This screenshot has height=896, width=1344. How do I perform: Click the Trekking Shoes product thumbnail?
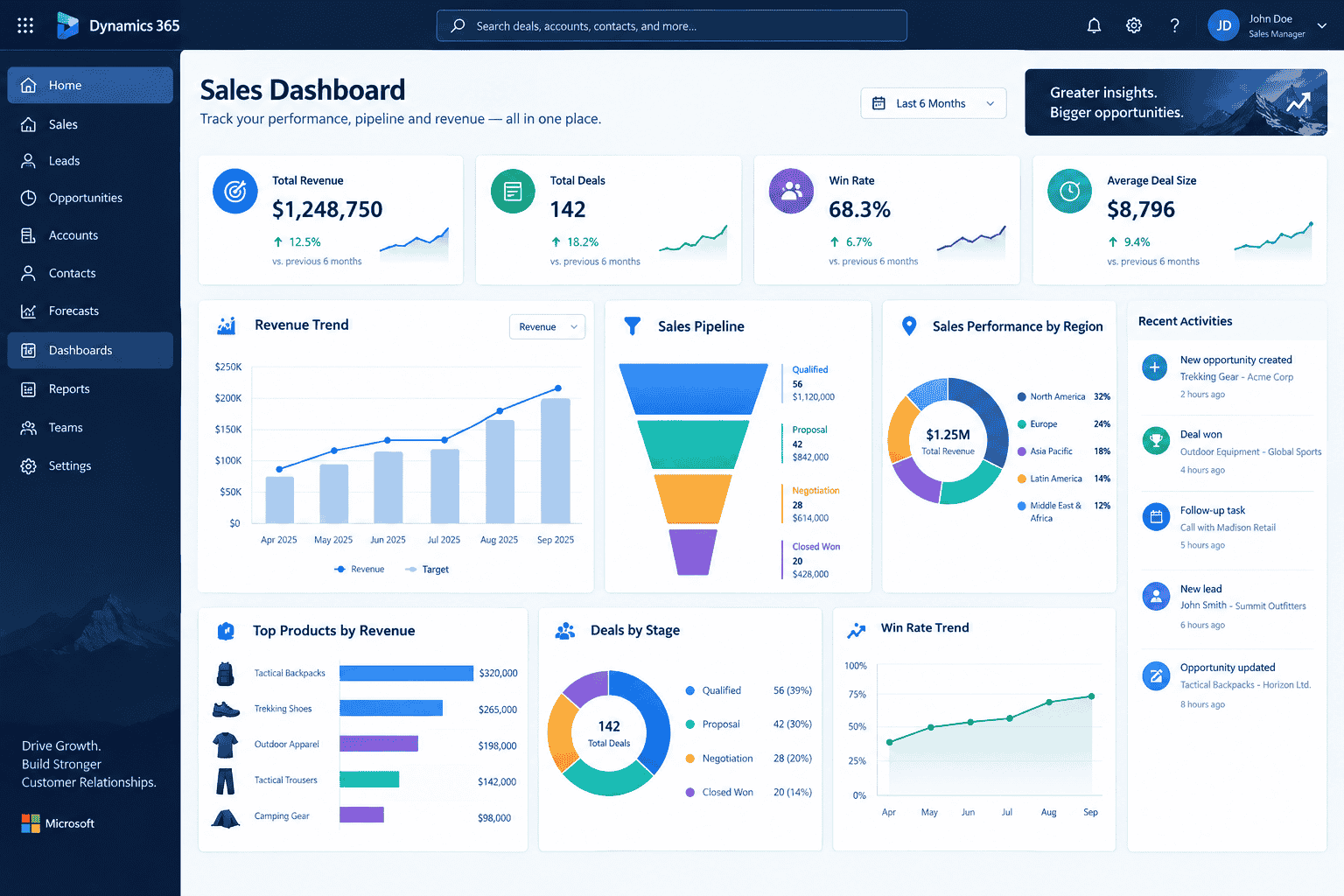coord(226,710)
